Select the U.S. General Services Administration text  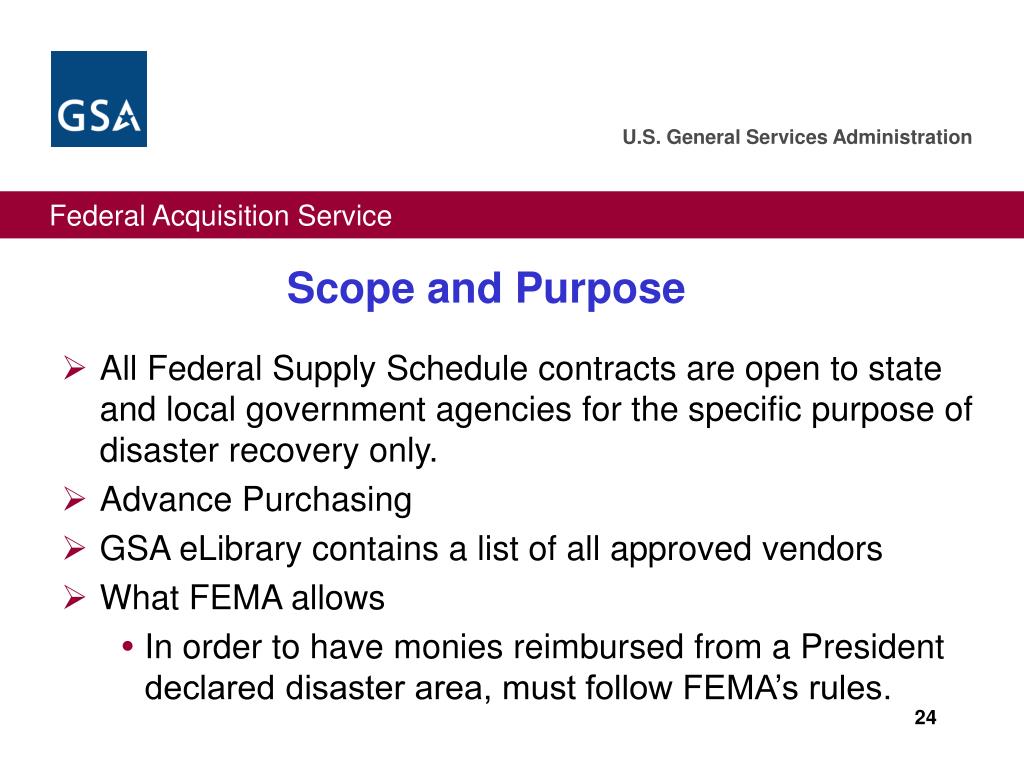click(797, 137)
